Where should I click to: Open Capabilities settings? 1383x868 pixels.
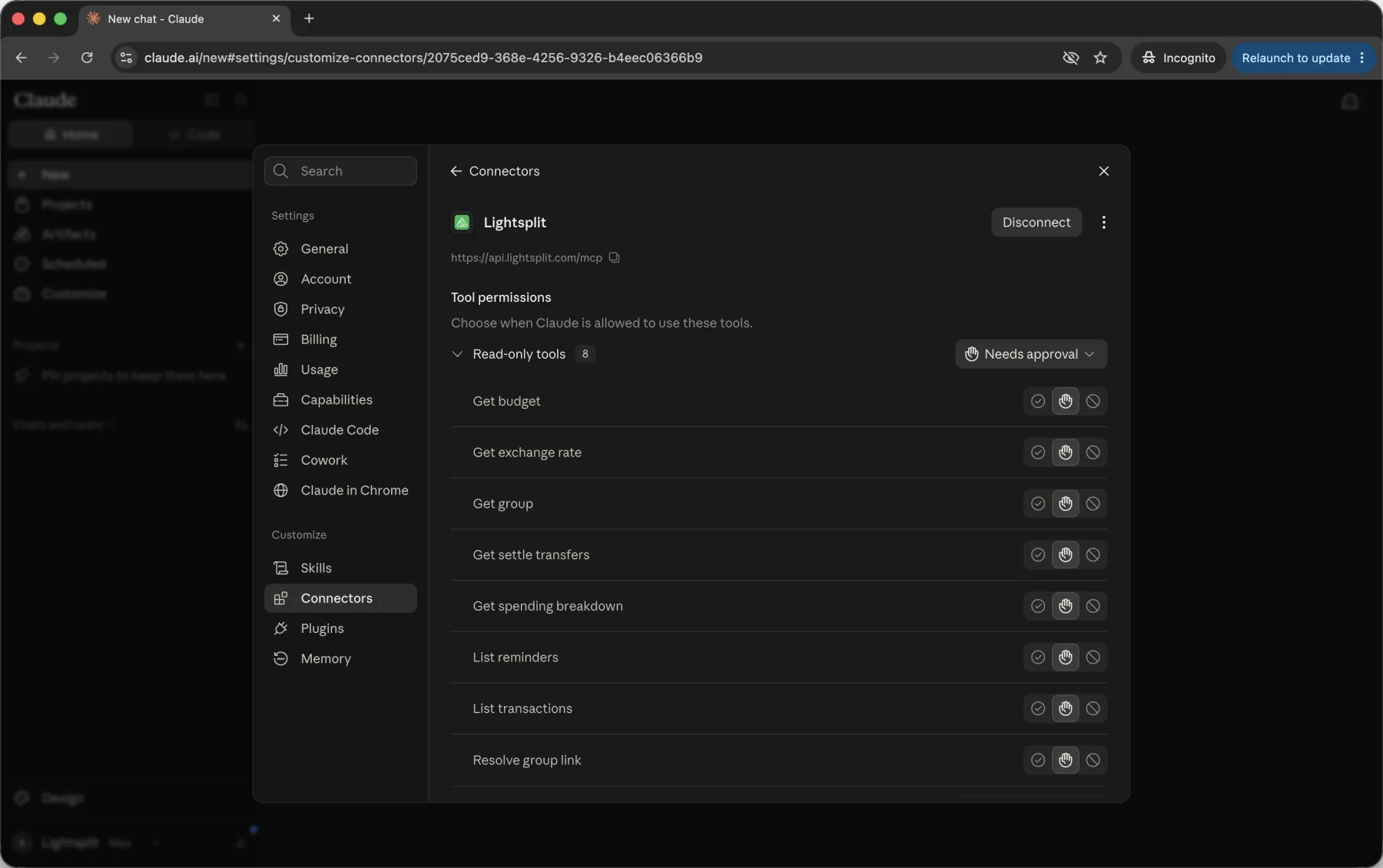pyautogui.click(x=340, y=399)
